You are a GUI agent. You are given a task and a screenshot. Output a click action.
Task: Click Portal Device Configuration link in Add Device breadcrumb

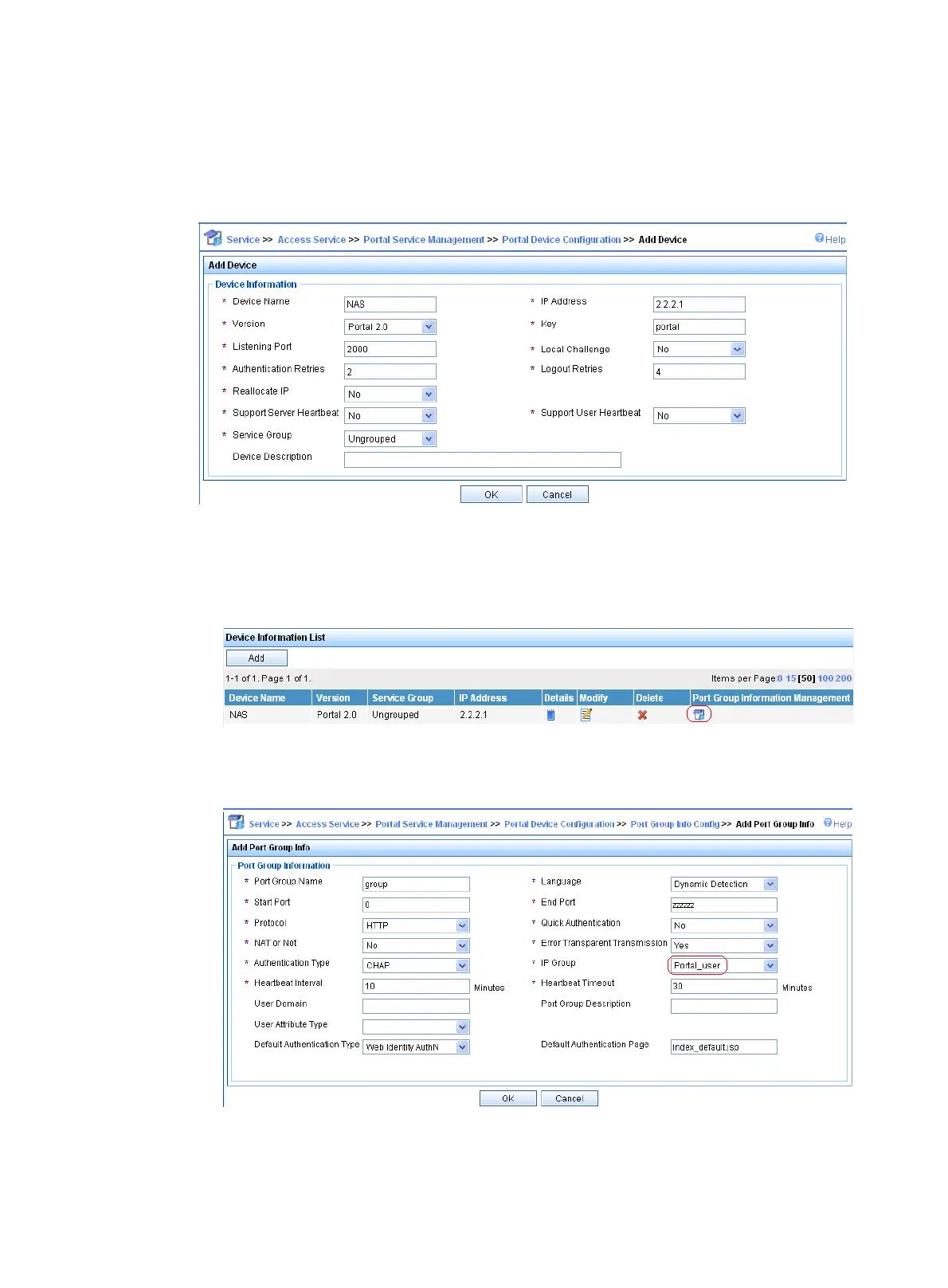pyautogui.click(x=562, y=239)
